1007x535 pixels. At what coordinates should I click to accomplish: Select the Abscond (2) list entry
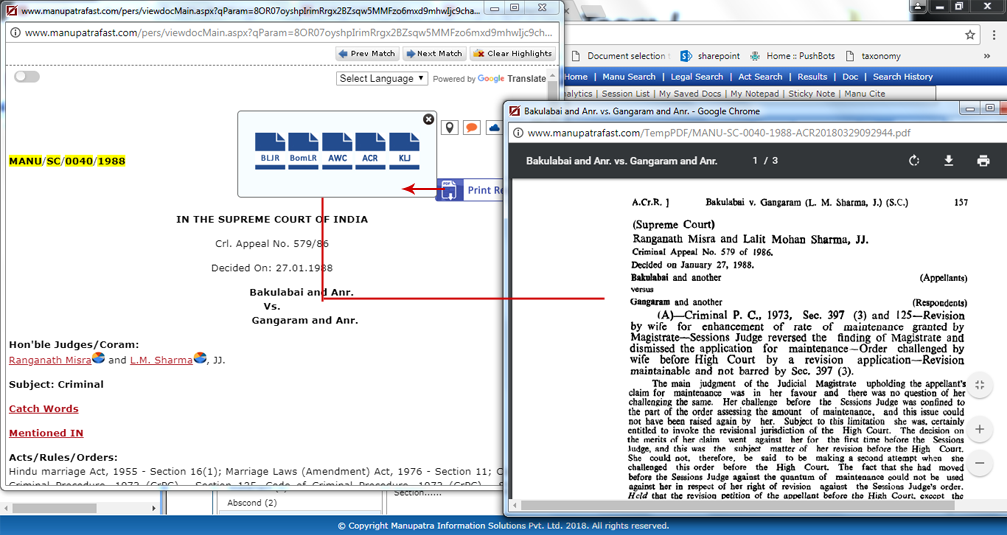(x=252, y=503)
